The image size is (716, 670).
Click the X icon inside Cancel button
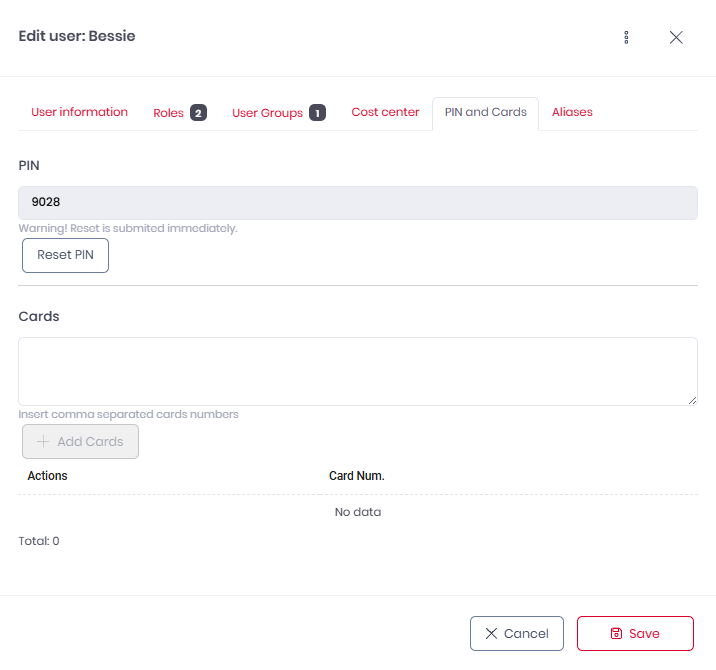coord(491,634)
